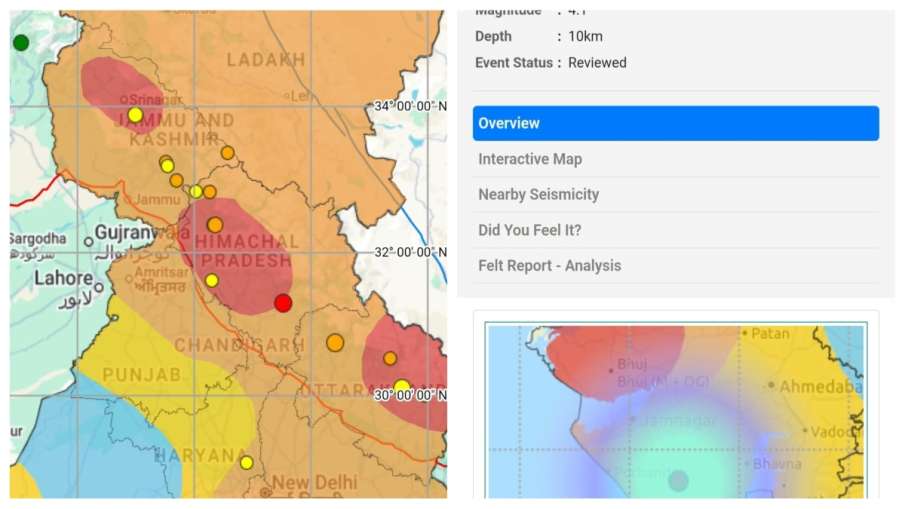Click the Gujranwala city marker circle

click(89, 242)
